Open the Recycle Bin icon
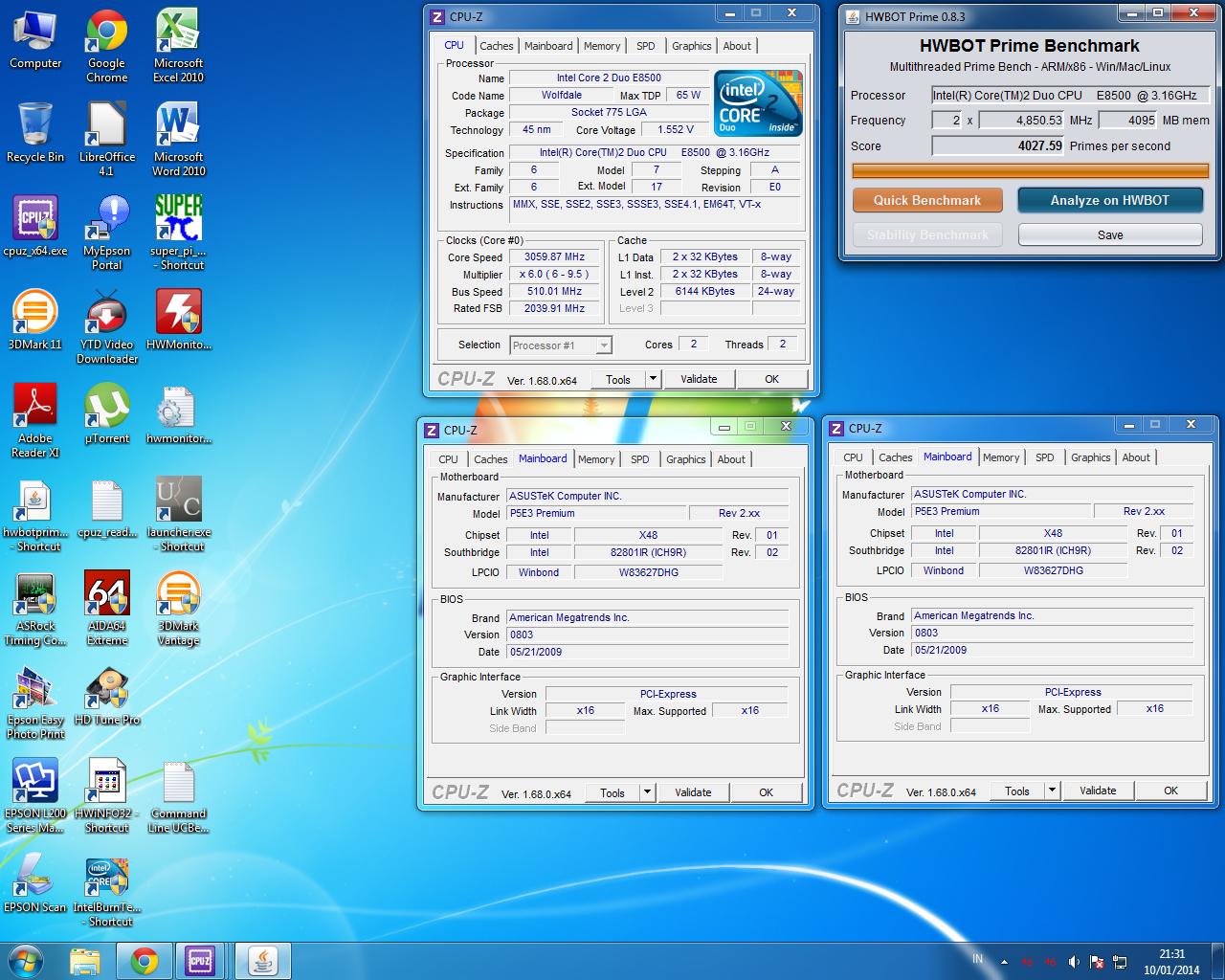This screenshot has height=980, width=1225. 35,132
